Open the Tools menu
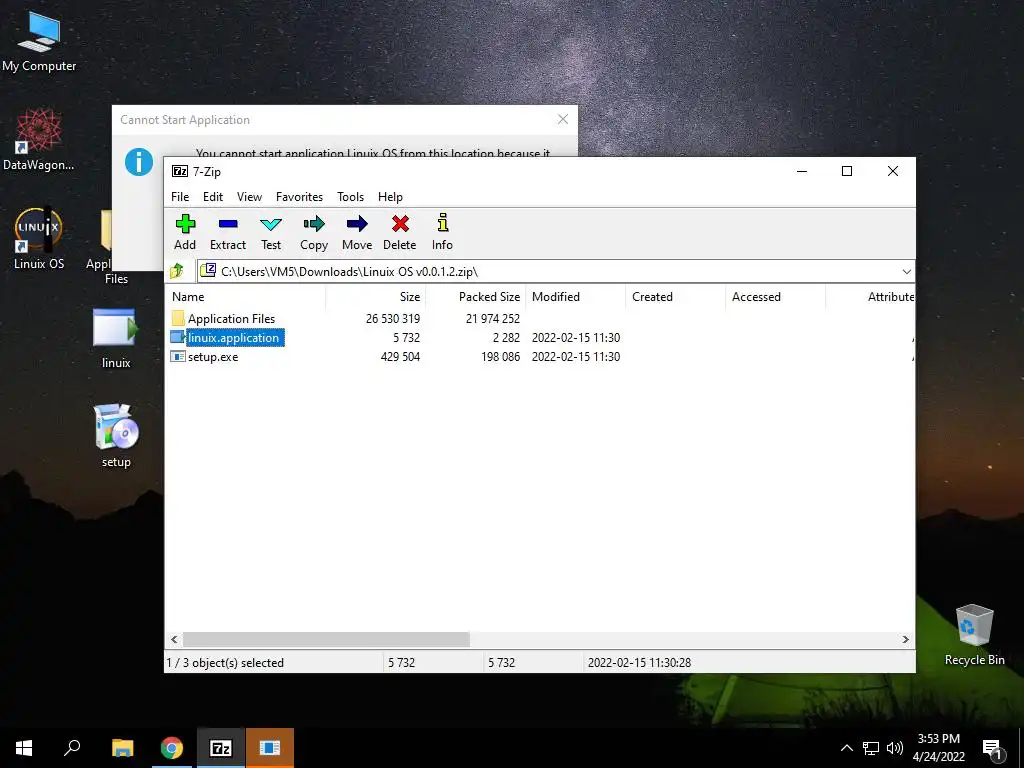 351,197
